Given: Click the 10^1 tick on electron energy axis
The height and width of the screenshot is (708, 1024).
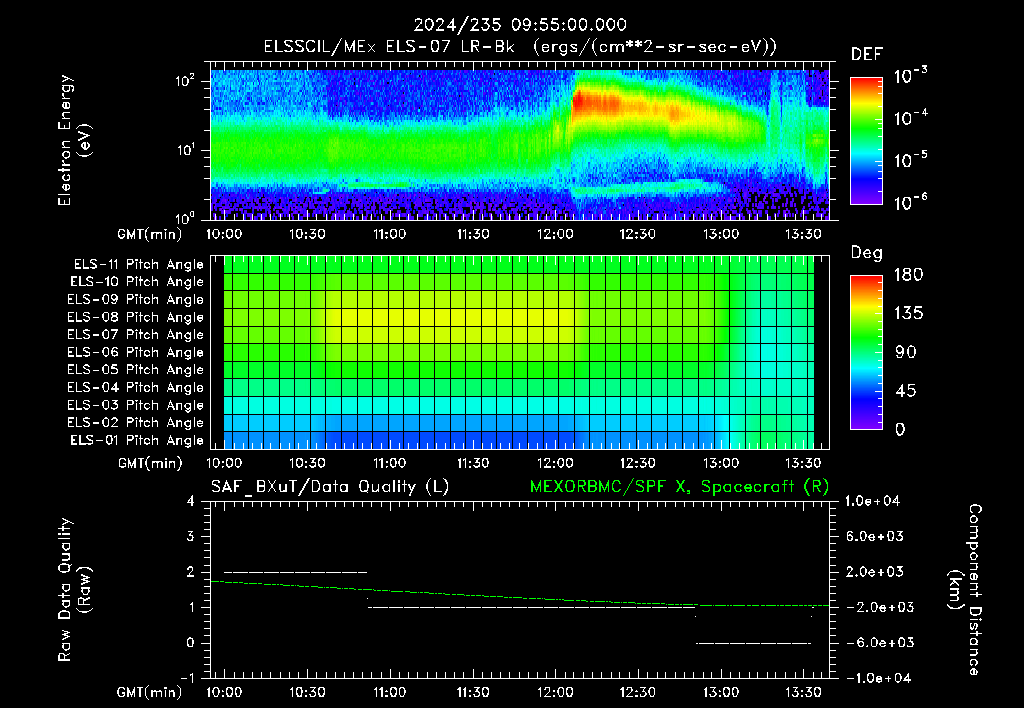Looking at the screenshot, I should coord(185,150).
